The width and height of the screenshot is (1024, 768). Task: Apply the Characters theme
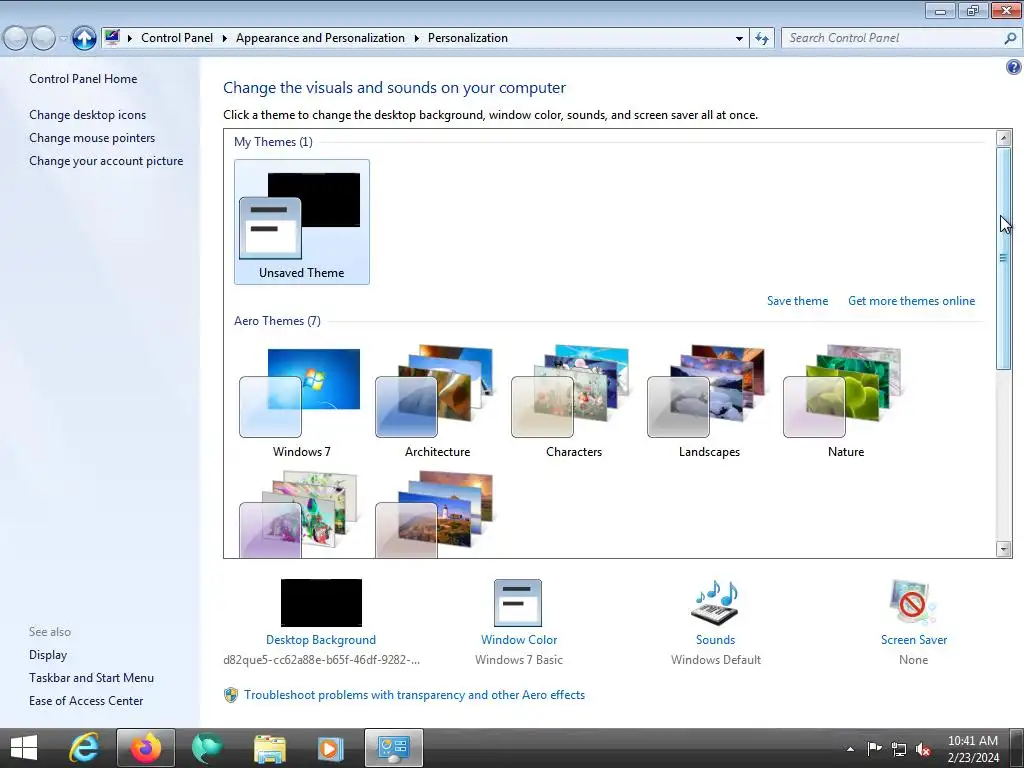pyautogui.click(x=573, y=402)
